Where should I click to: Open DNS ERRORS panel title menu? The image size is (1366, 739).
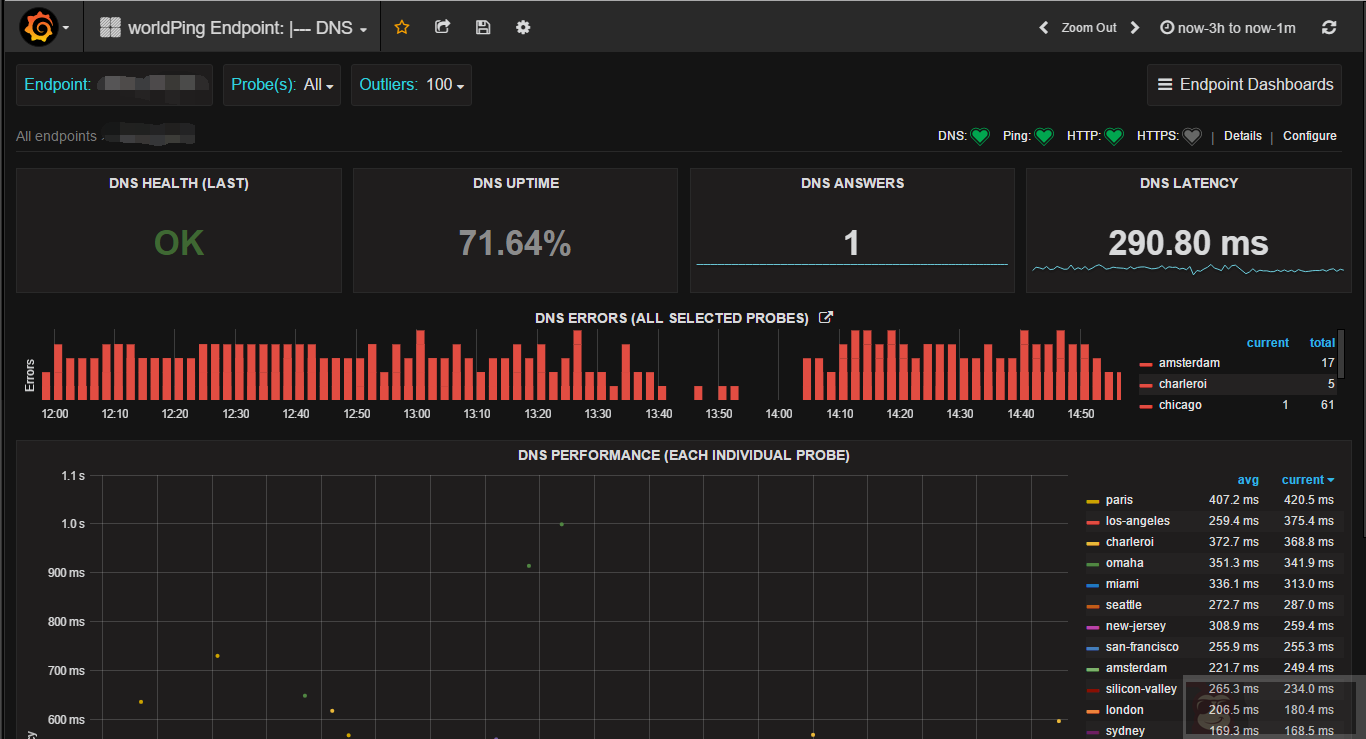coord(672,318)
